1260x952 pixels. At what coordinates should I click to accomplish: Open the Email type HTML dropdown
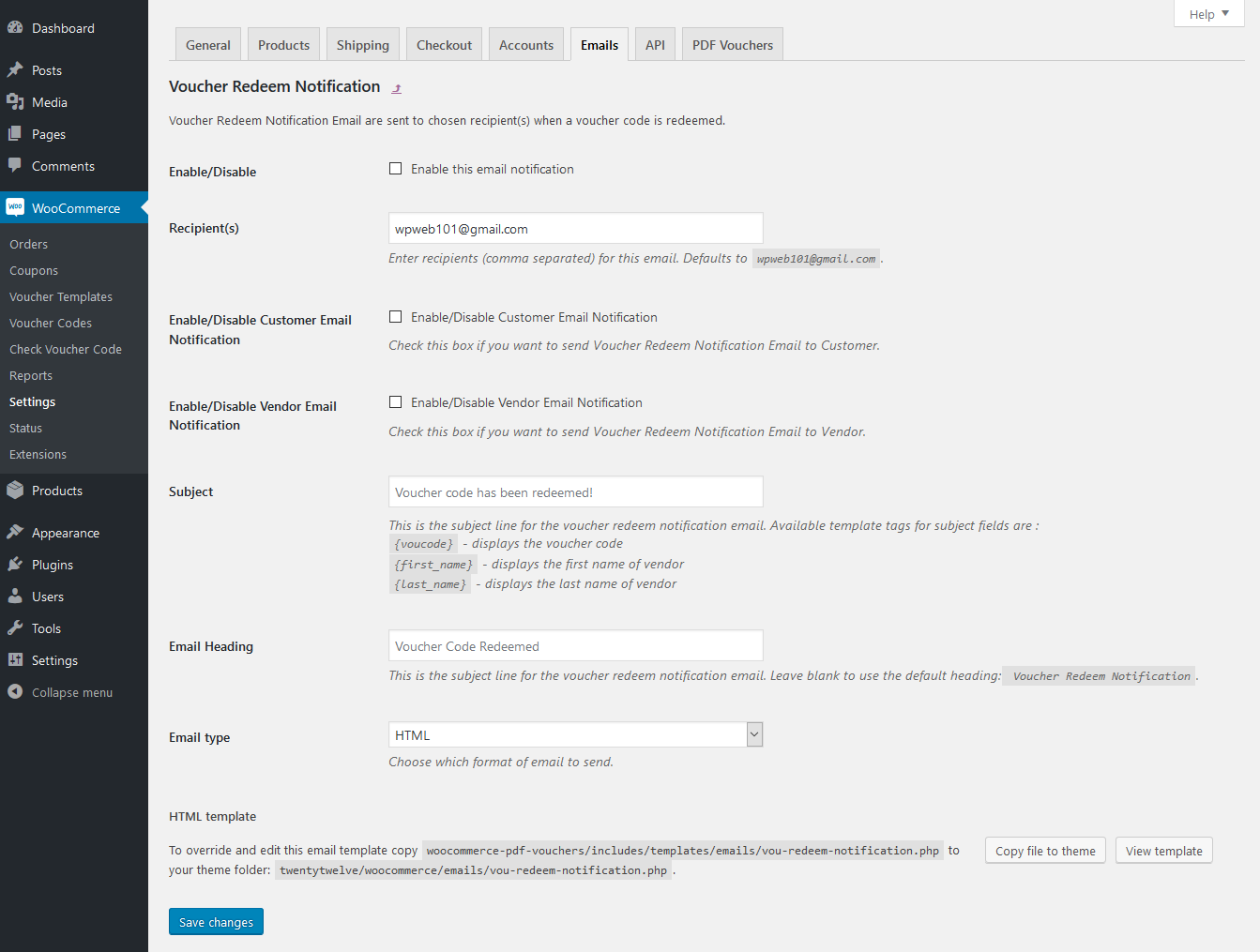pos(575,735)
